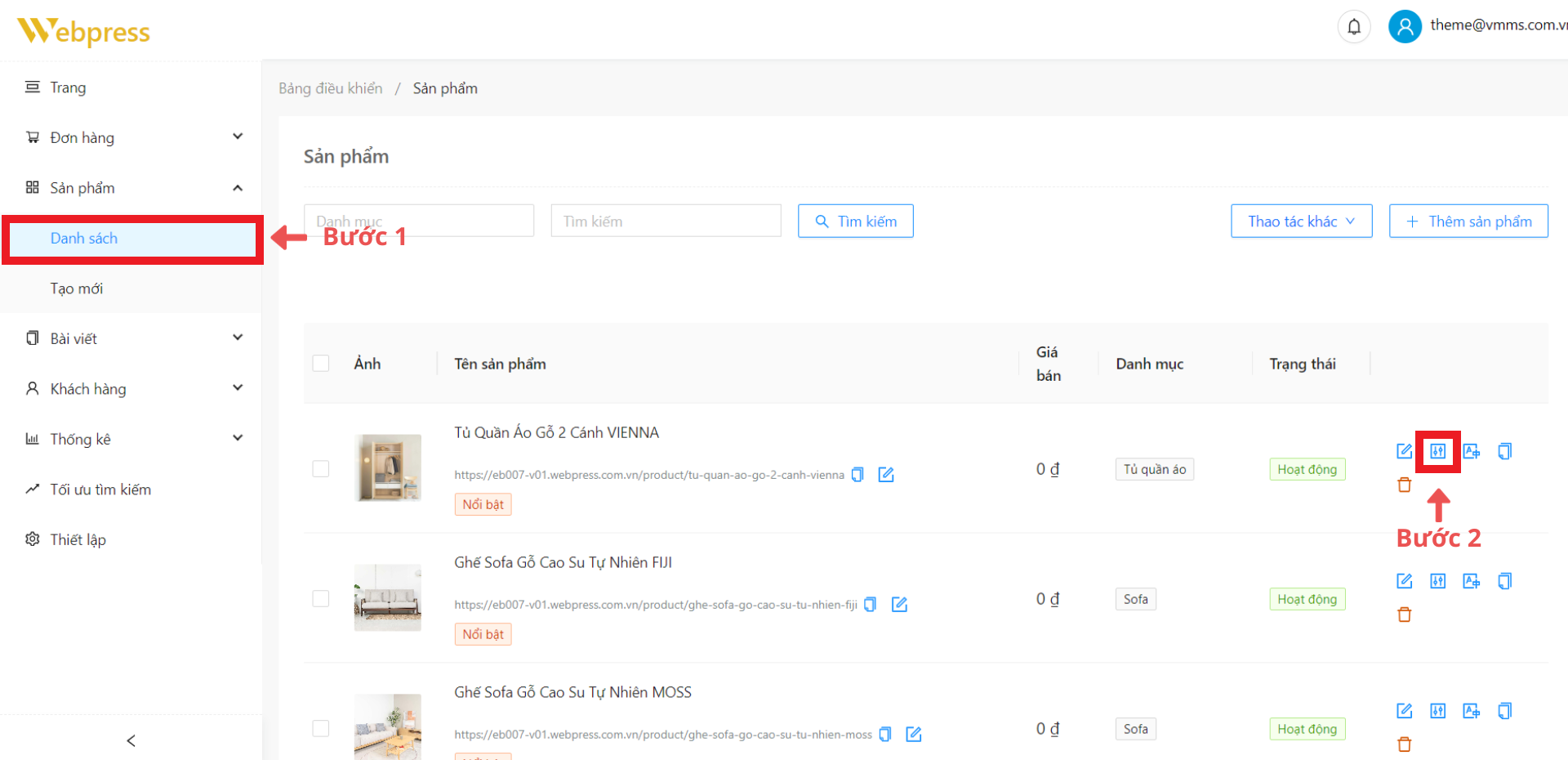Check the Tủ Quần Áo VIENNA row
This screenshot has width=1568, height=760.
coord(321,469)
